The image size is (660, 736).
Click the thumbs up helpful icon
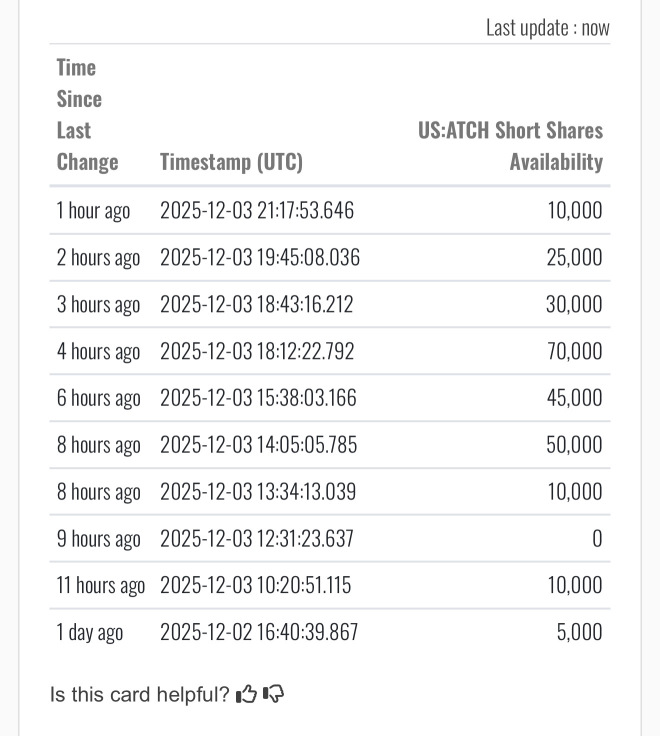(x=246, y=694)
